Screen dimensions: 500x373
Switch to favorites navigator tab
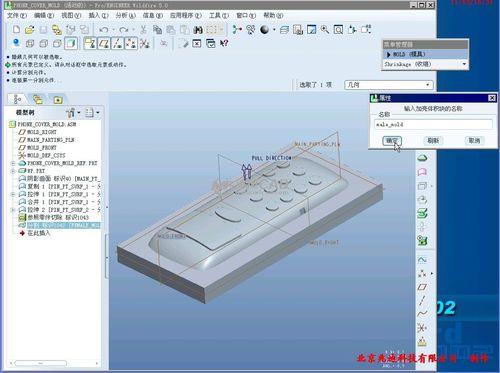58,99
